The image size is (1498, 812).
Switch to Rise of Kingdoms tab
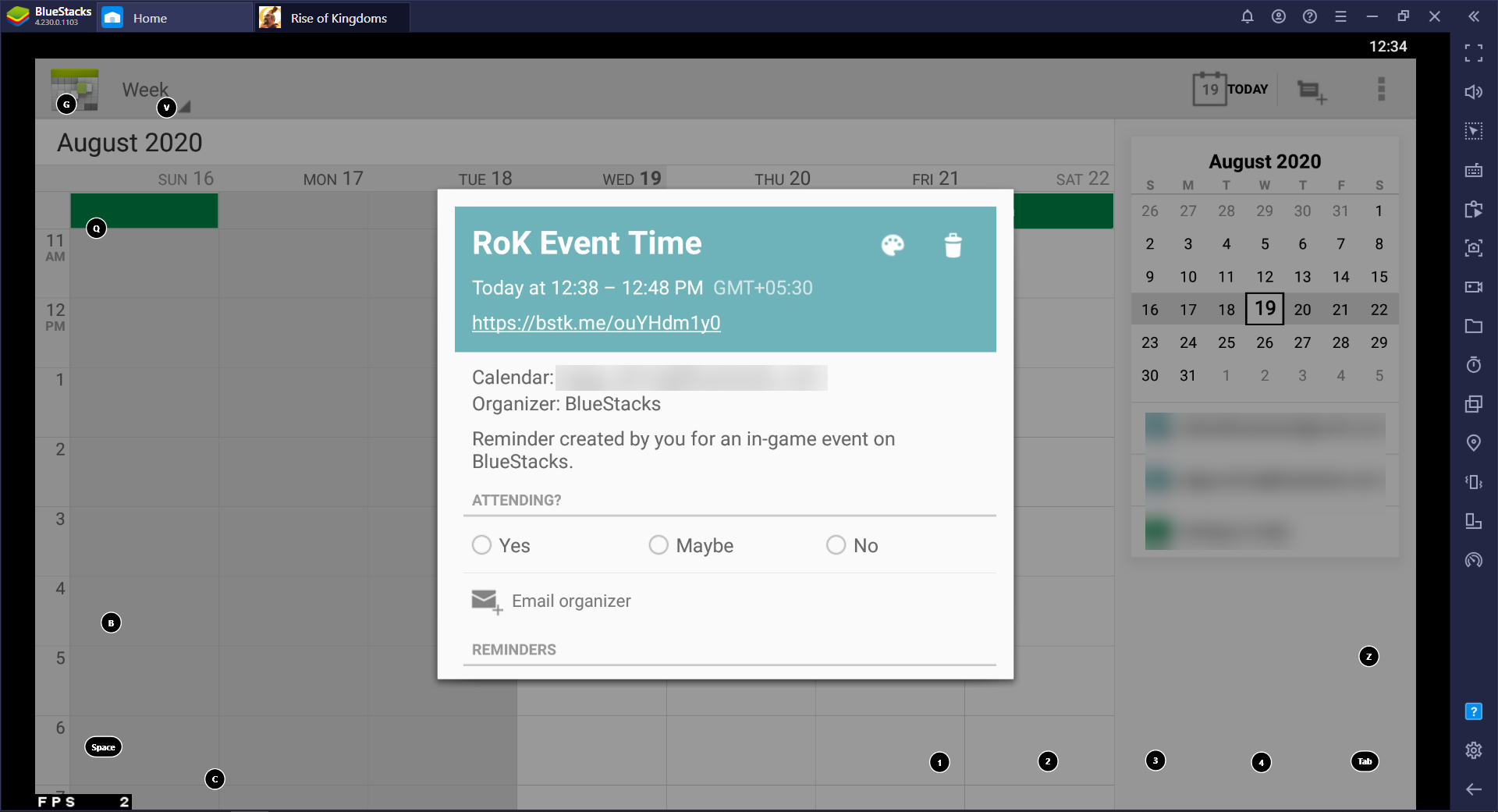(x=332, y=17)
